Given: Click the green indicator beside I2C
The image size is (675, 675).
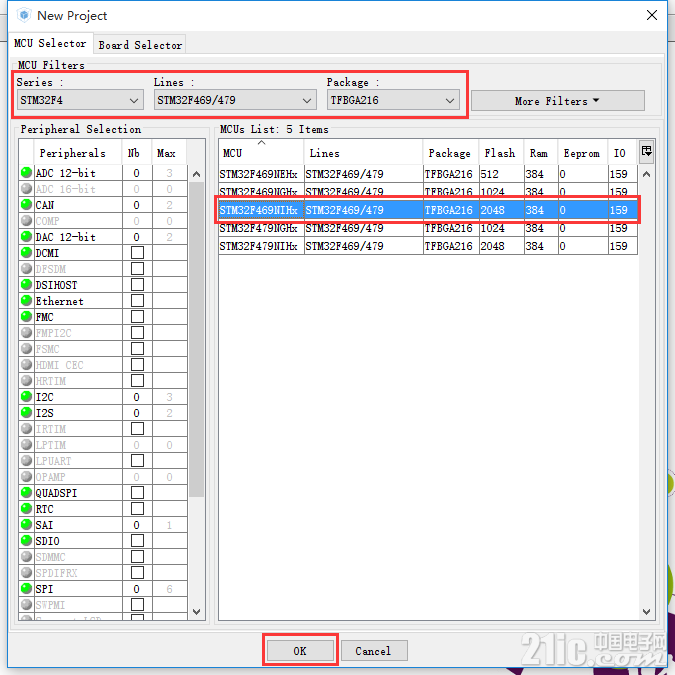Looking at the screenshot, I should click(x=26, y=396).
